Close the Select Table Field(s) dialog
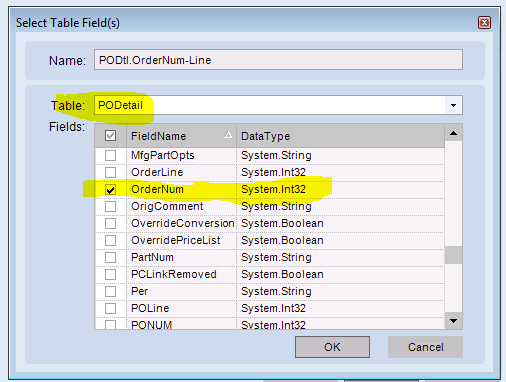 [484, 23]
